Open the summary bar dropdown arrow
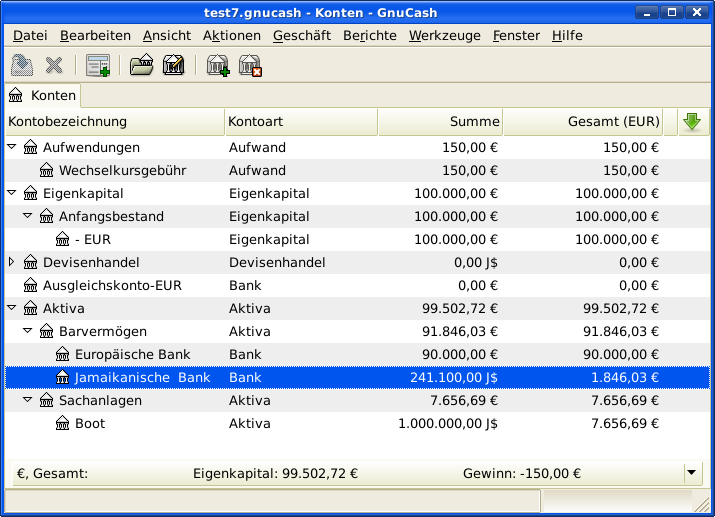The width and height of the screenshot is (715, 517). click(x=692, y=472)
